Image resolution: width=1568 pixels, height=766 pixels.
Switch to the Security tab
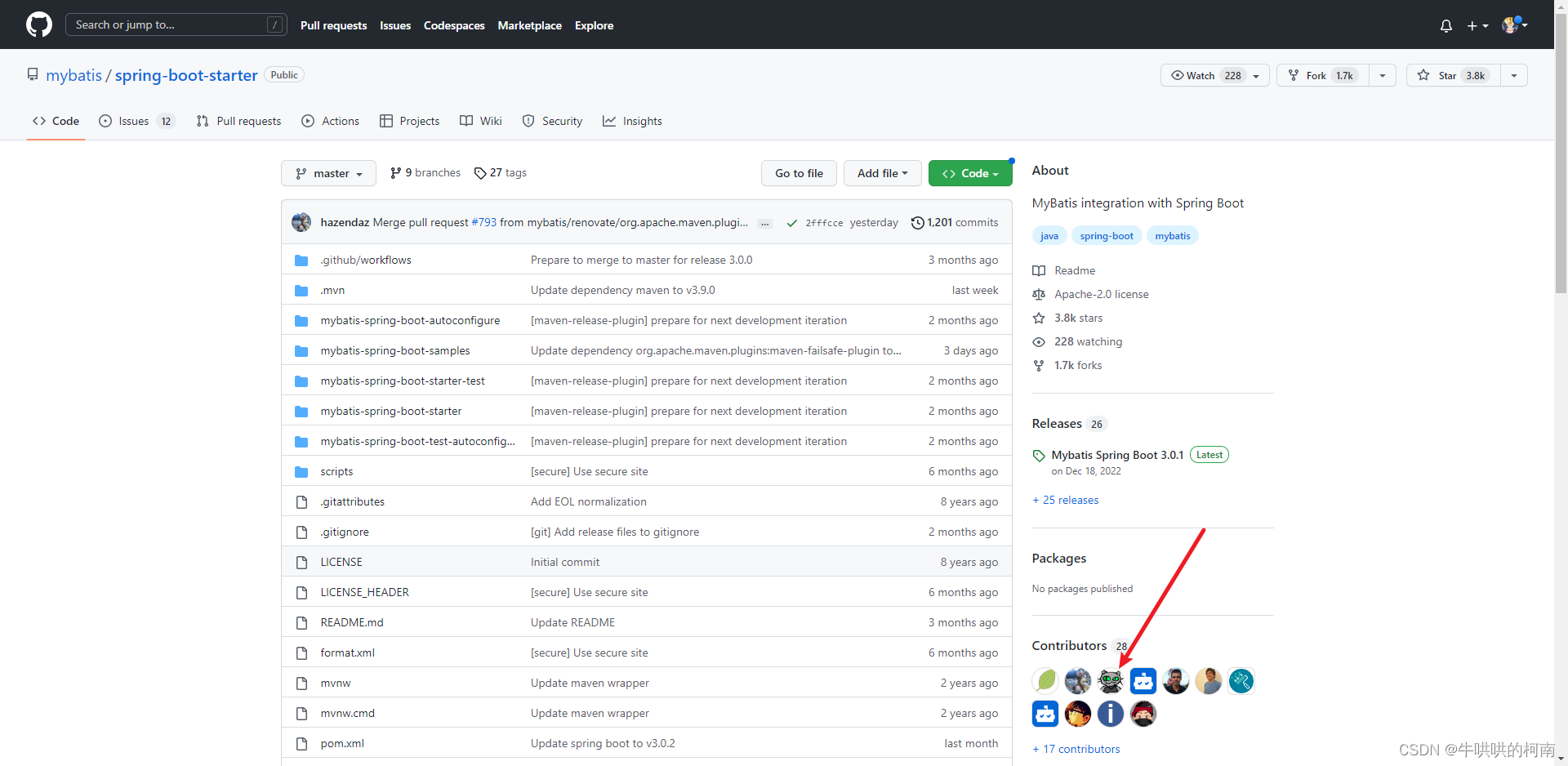(x=552, y=121)
